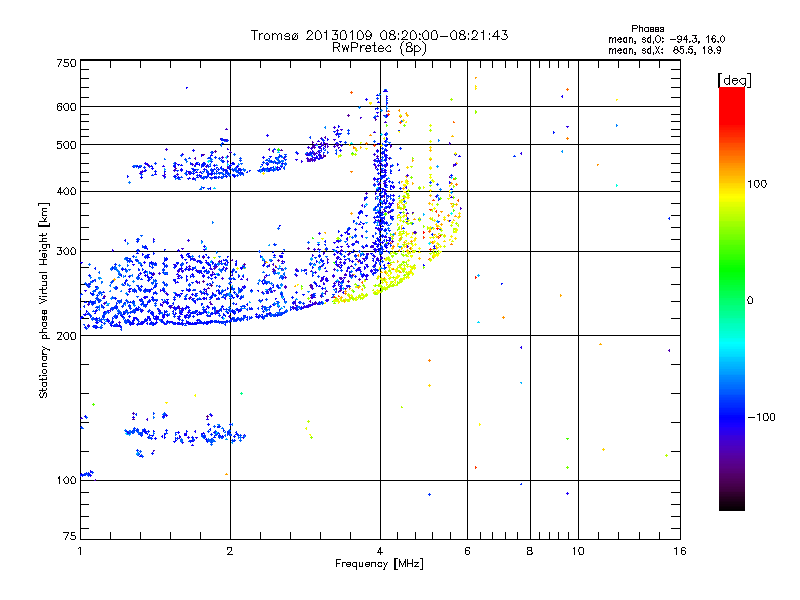
Task: Click the y-axis tick label "200"
Action: click(x=66, y=336)
